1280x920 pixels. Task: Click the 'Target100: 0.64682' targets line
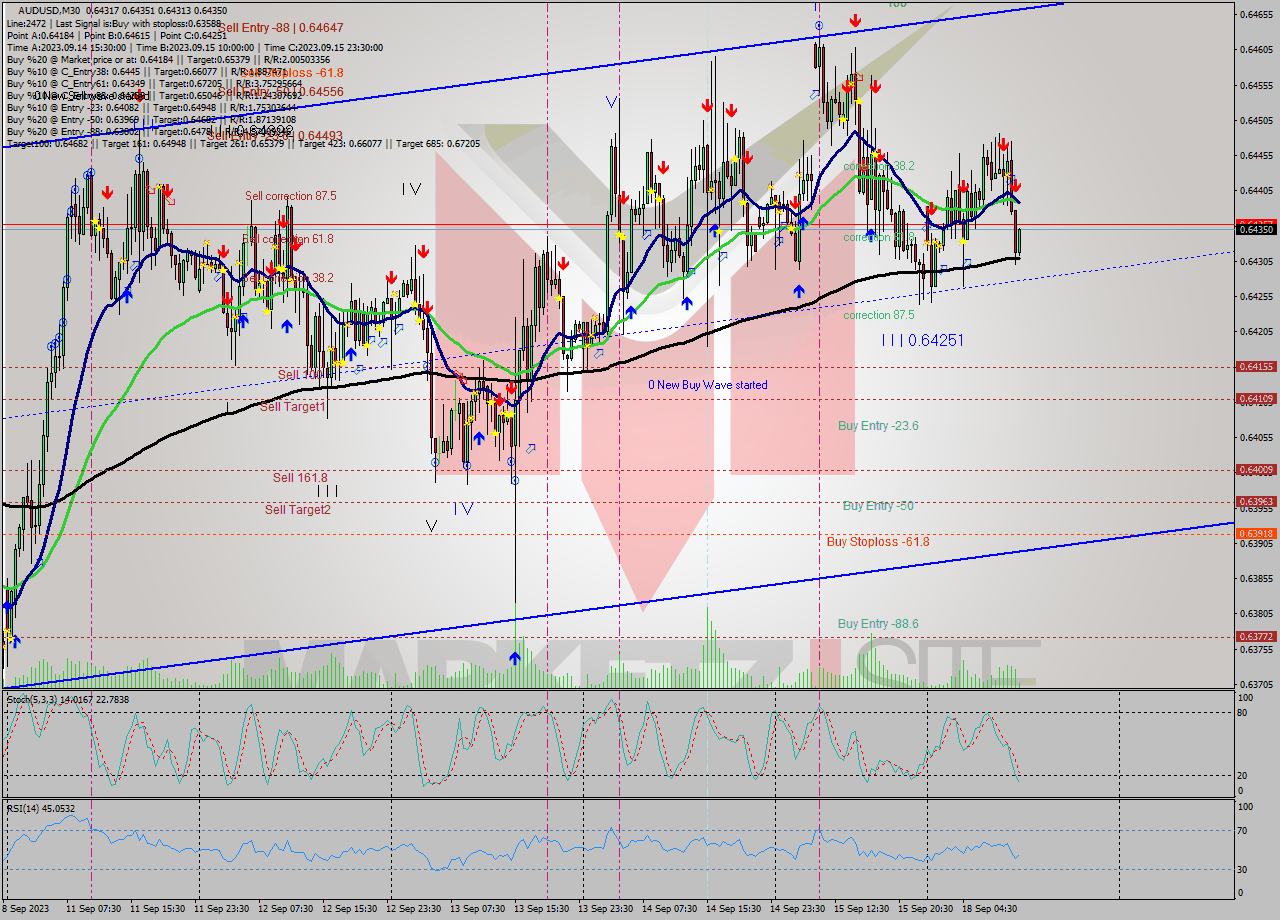tap(243, 144)
